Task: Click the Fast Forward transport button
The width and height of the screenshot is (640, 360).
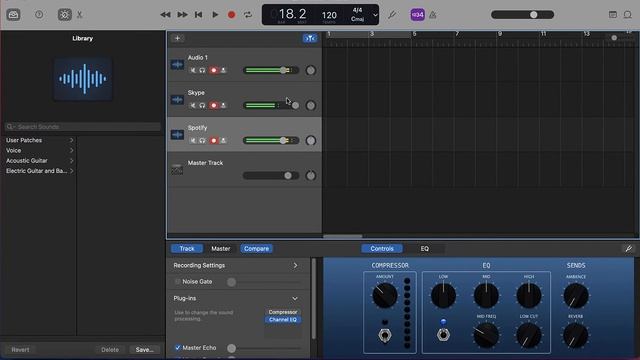Action: pyautogui.click(x=182, y=15)
